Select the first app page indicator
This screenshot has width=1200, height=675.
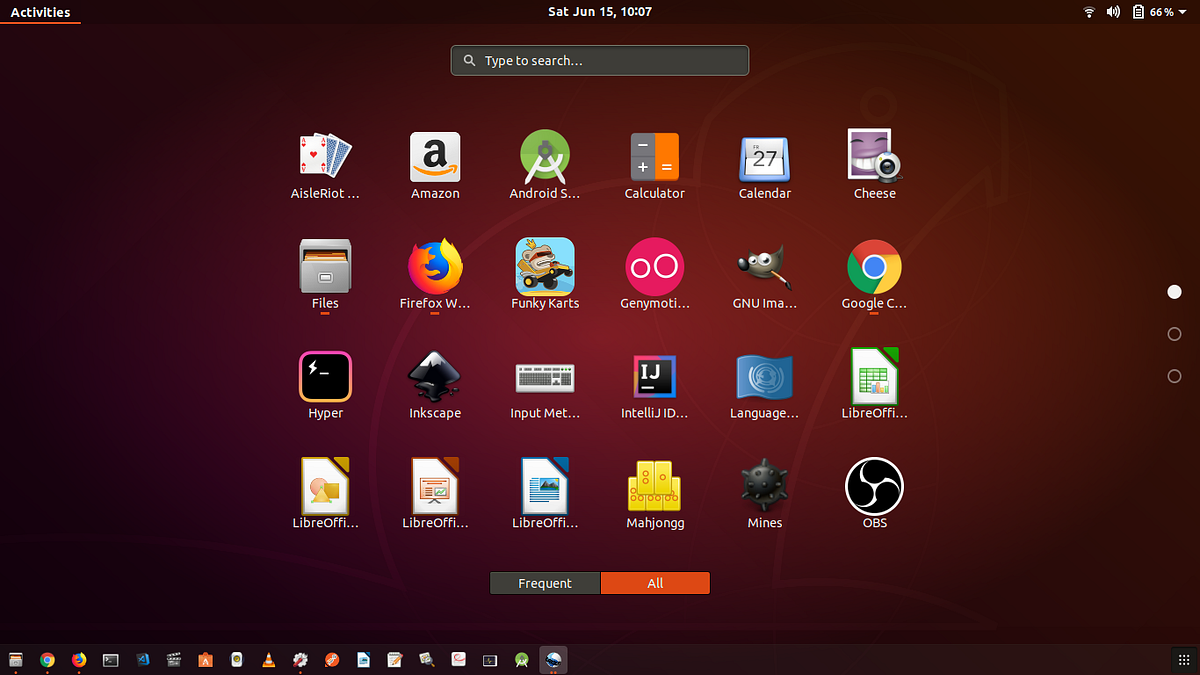pyautogui.click(x=1175, y=292)
